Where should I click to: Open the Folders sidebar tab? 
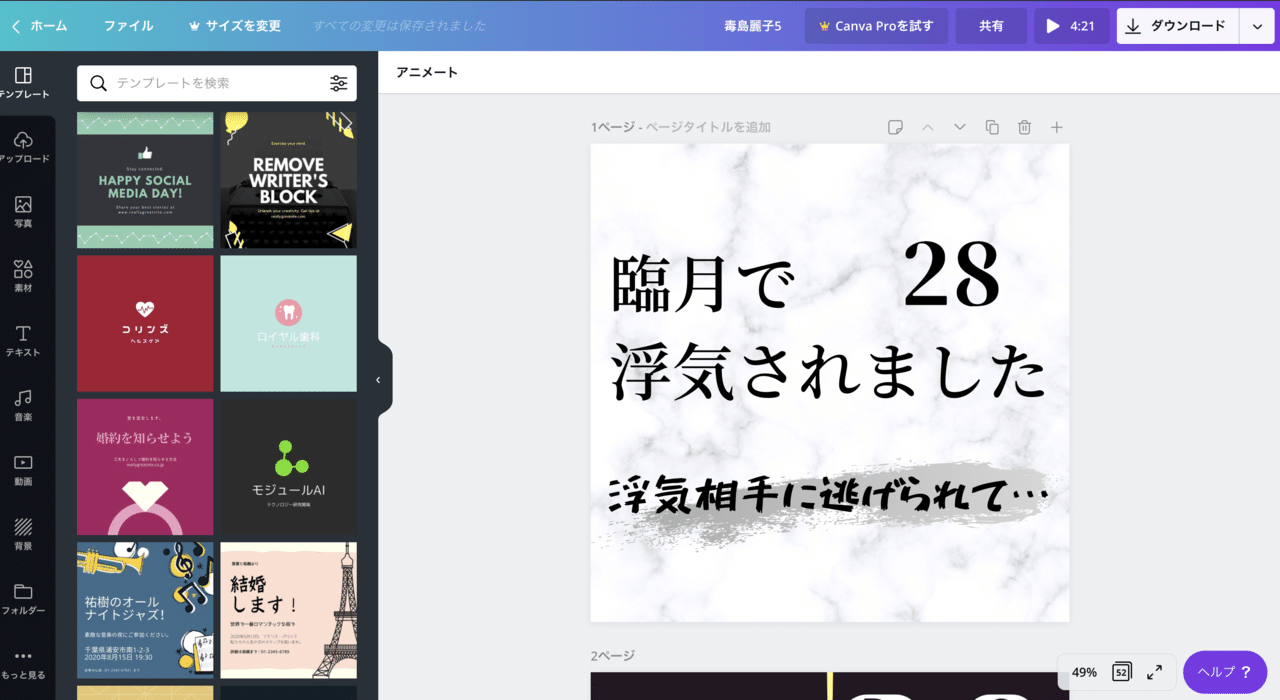coord(24,598)
